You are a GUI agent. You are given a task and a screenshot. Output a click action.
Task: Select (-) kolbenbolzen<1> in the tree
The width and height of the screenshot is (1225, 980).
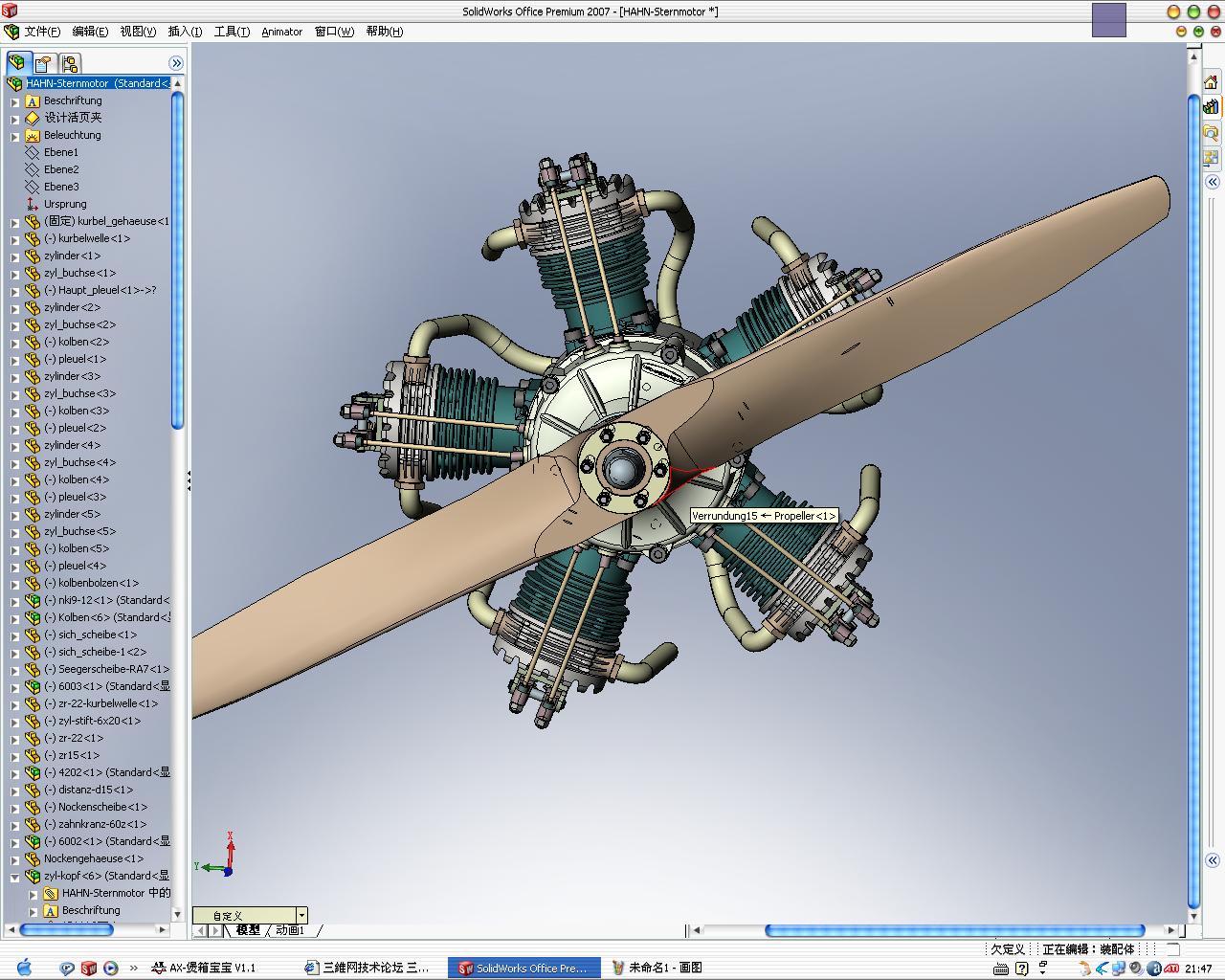pyautogui.click(x=92, y=583)
